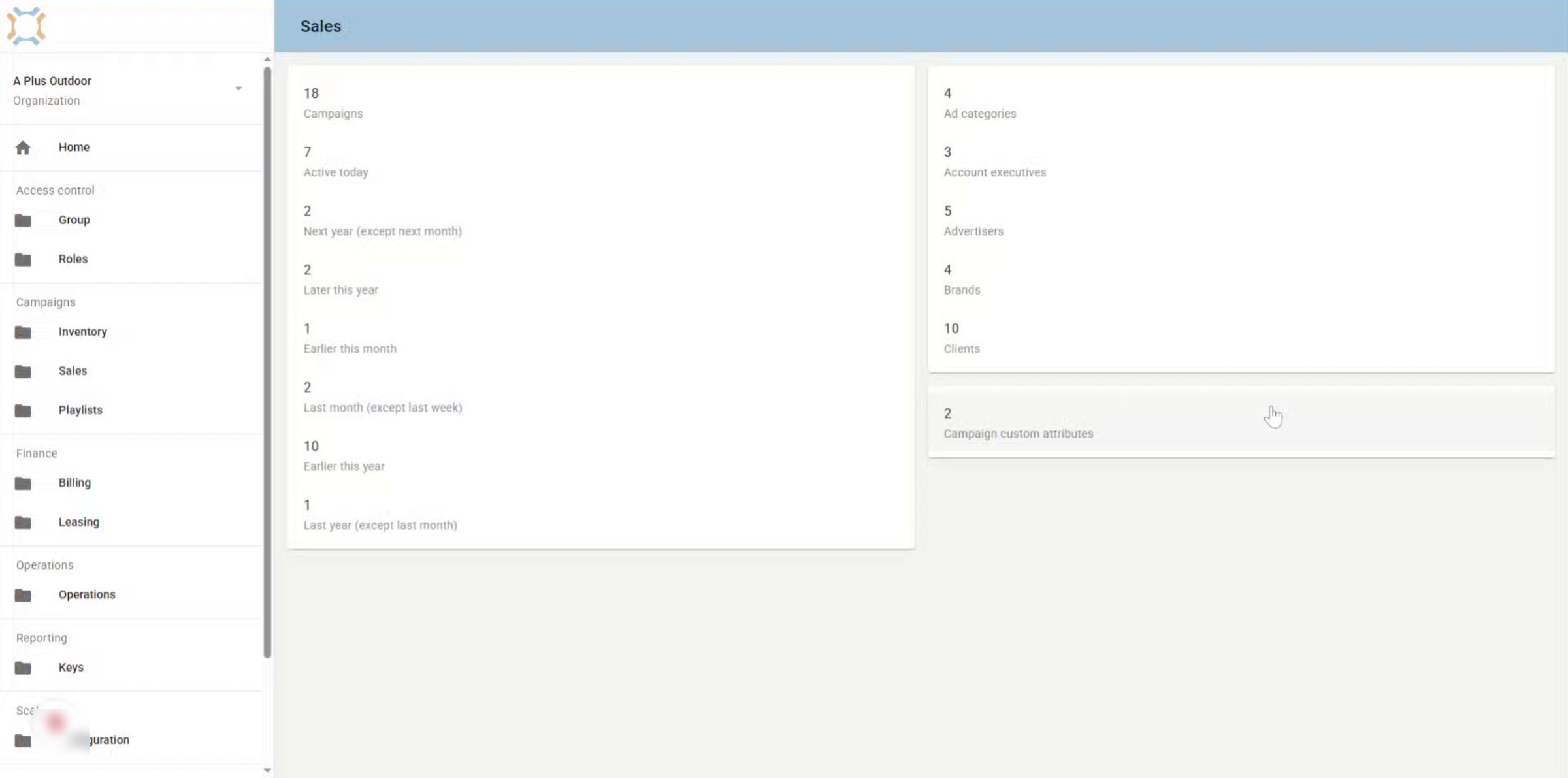1568x778 pixels.
Task: Click the folder icon beside Playlists
Action: [x=23, y=411]
